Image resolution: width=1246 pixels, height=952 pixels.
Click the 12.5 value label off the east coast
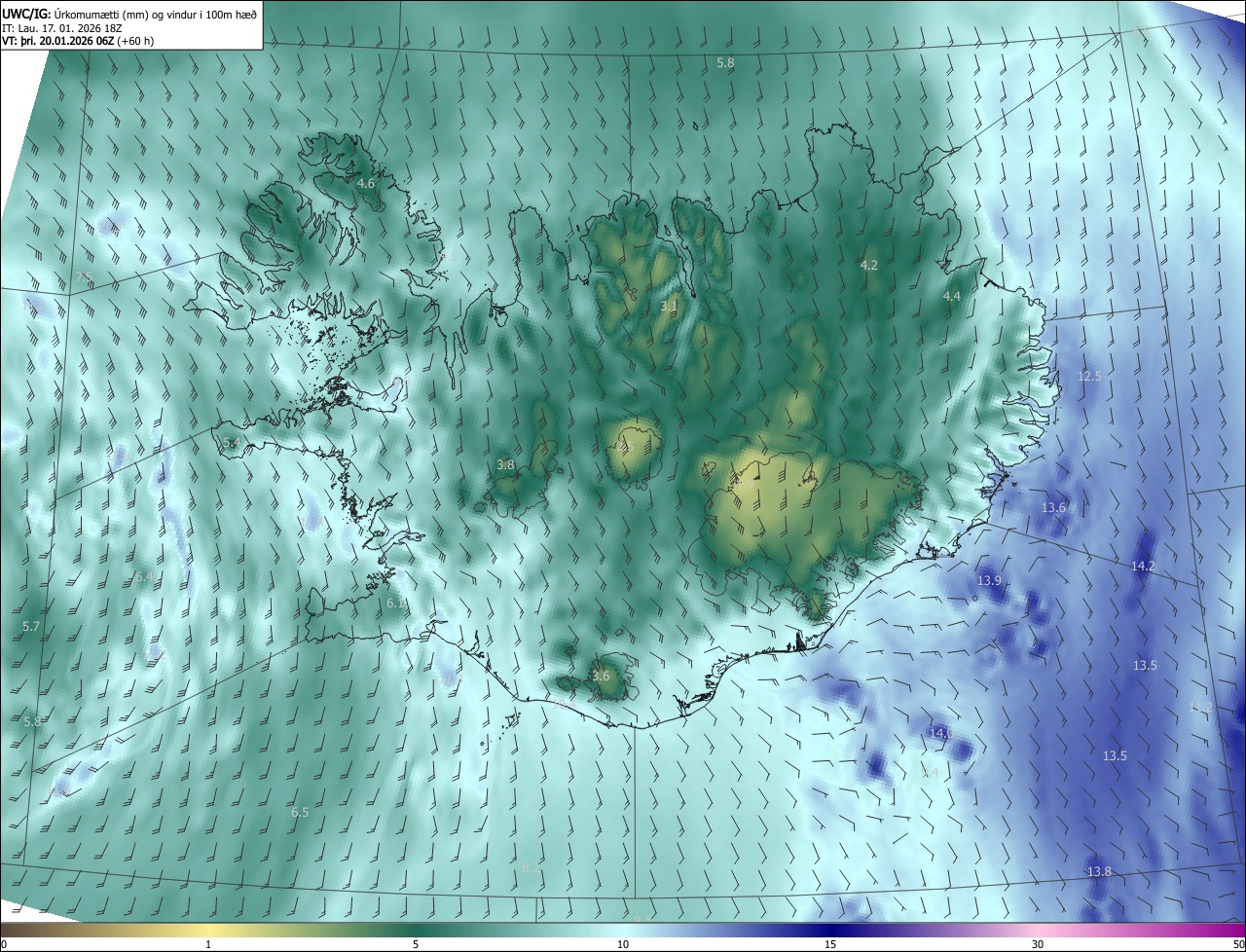1089,376
